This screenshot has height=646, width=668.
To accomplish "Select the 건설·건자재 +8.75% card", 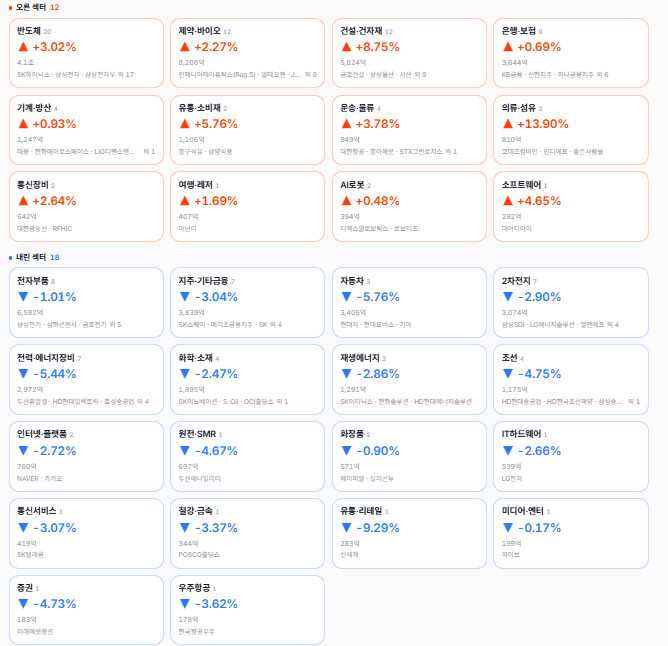I will click(x=409, y=53).
